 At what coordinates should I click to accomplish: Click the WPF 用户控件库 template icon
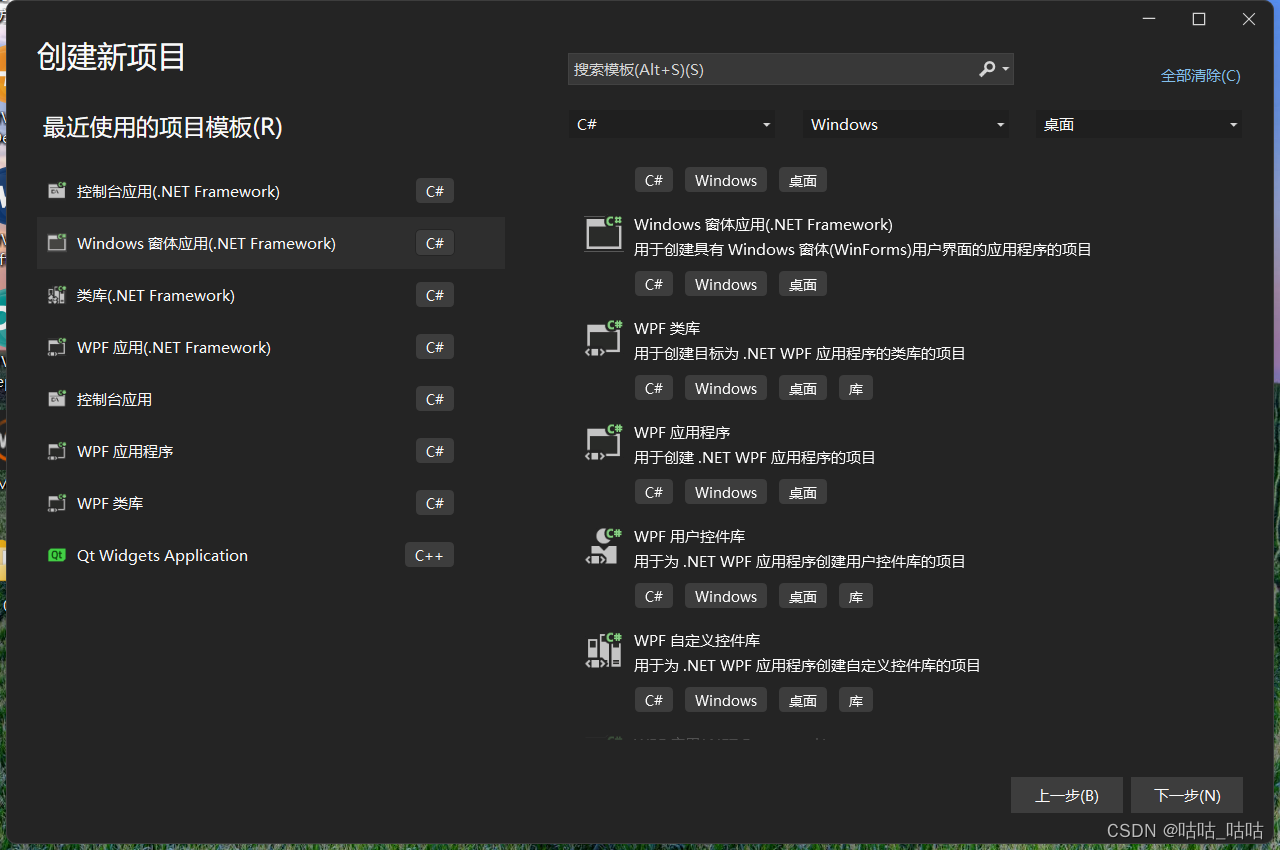click(604, 545)
